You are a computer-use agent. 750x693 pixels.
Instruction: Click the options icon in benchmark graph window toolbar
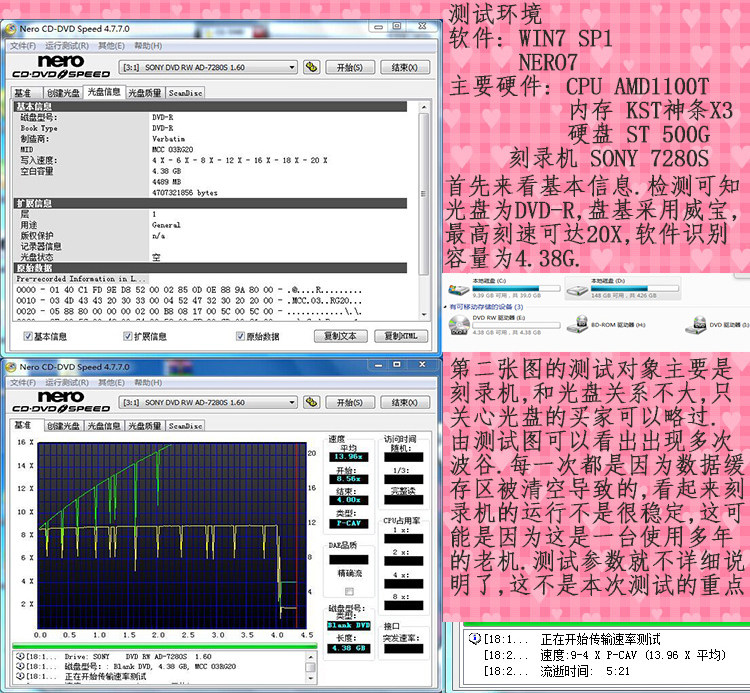311,402
